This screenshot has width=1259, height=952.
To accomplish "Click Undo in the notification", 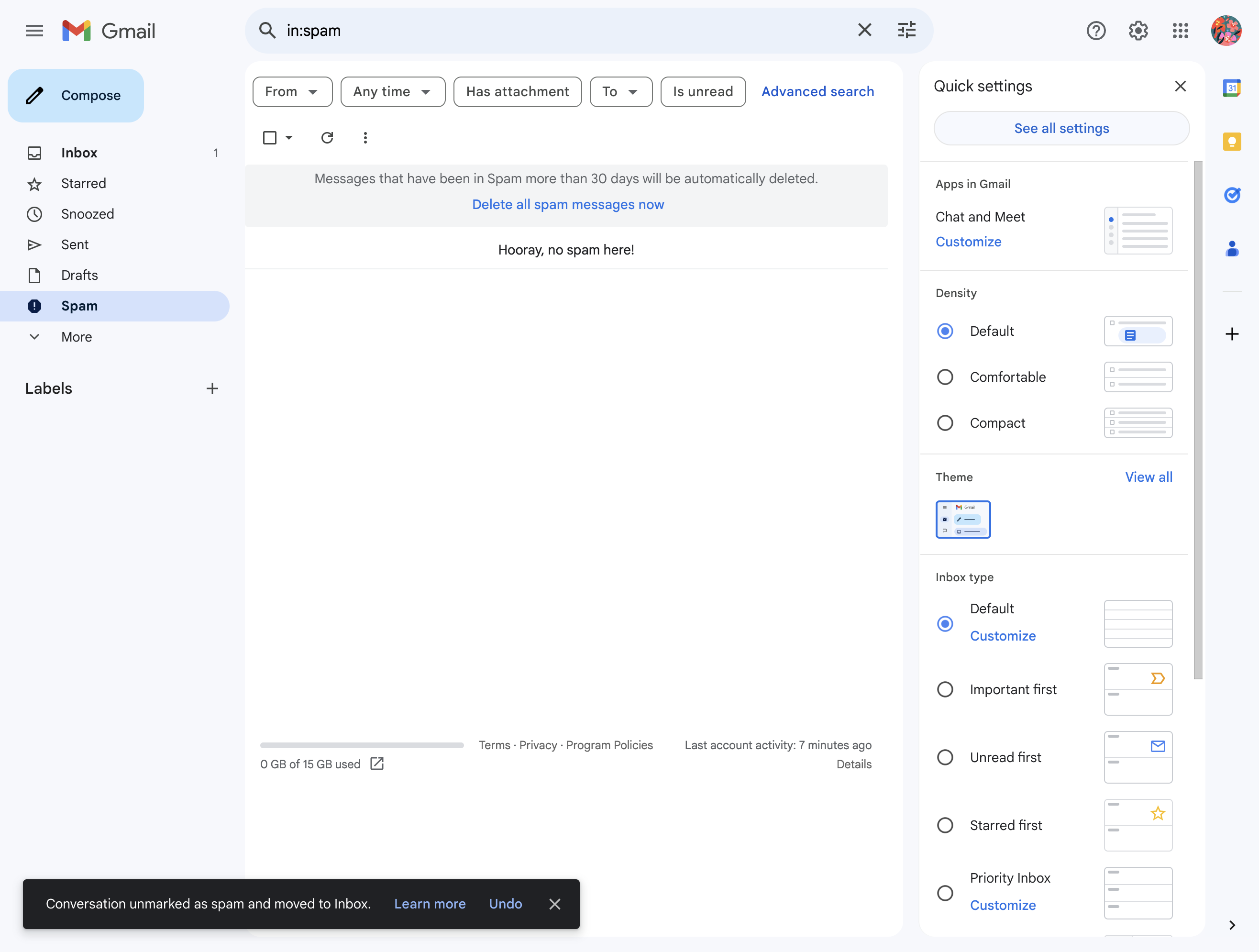I will 505,904.
